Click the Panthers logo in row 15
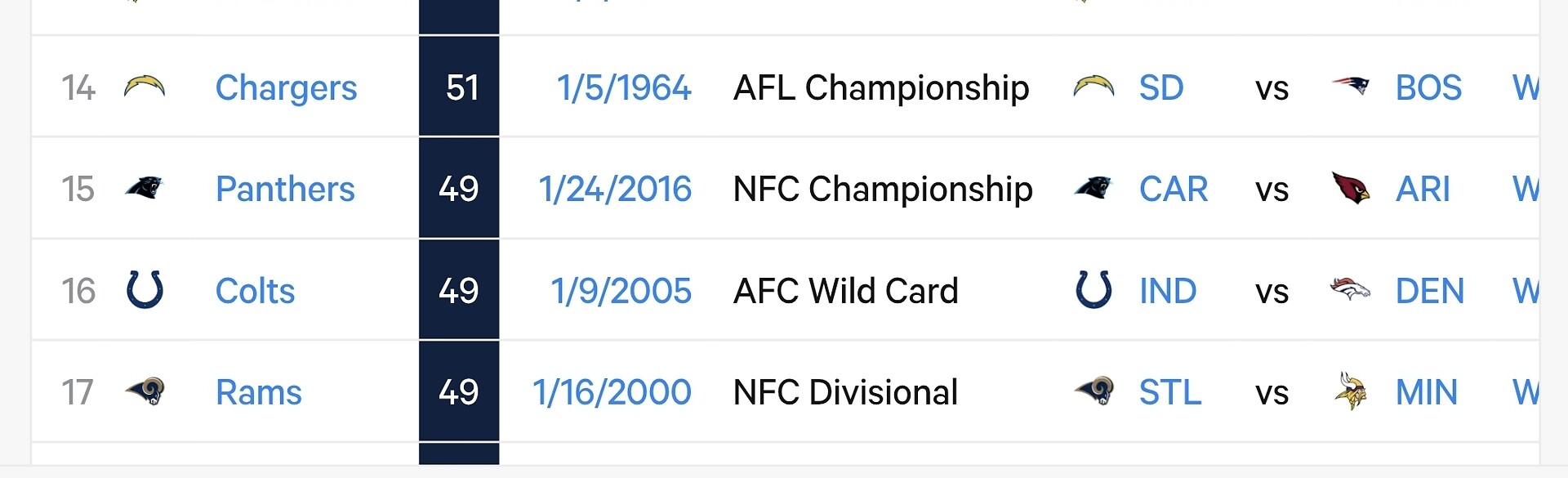Viewport: 1568px width, 478px height. [145, 189]
